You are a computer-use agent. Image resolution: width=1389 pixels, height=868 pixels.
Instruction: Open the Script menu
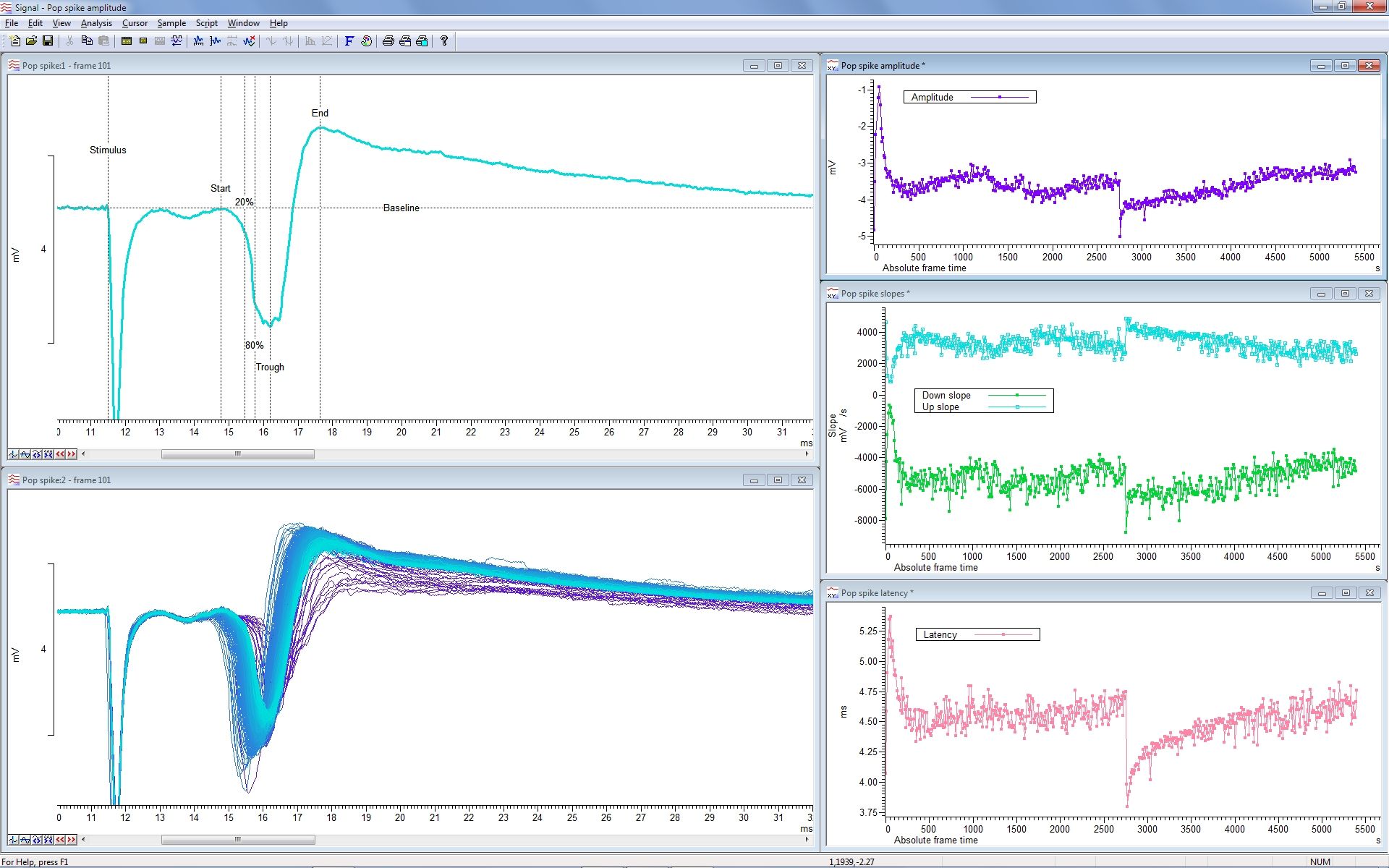point(206,23)
